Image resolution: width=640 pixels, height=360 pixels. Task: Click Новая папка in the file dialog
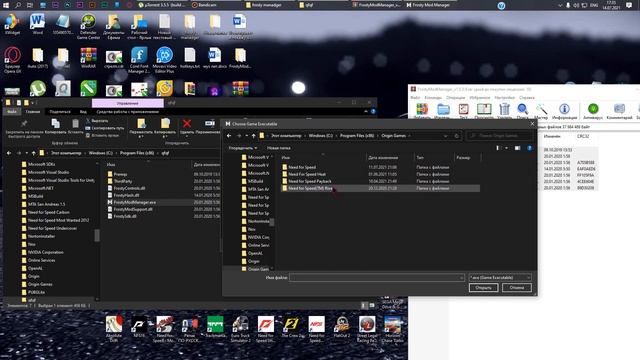click(278, 148)
